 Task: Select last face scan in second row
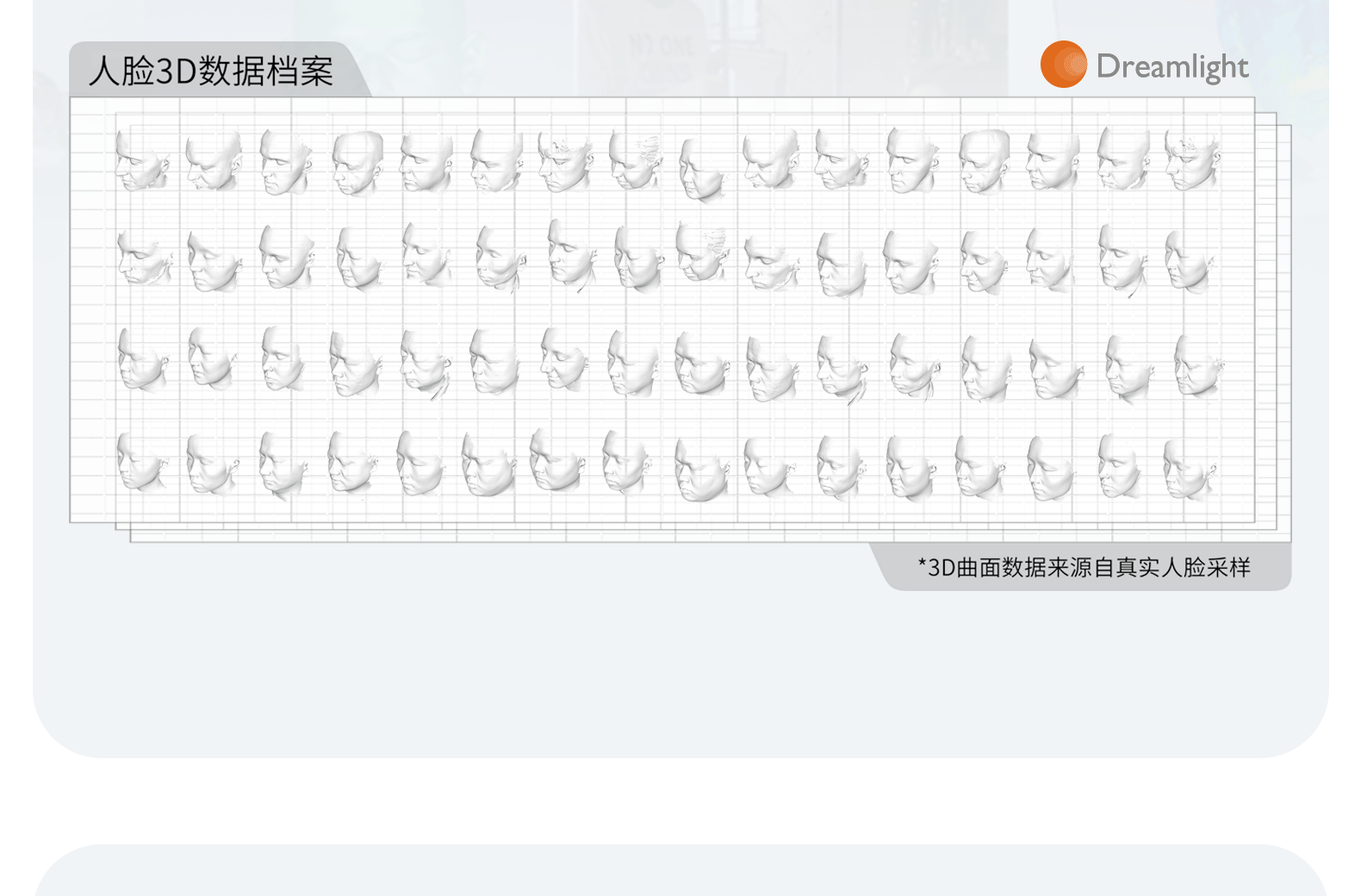1190,261
